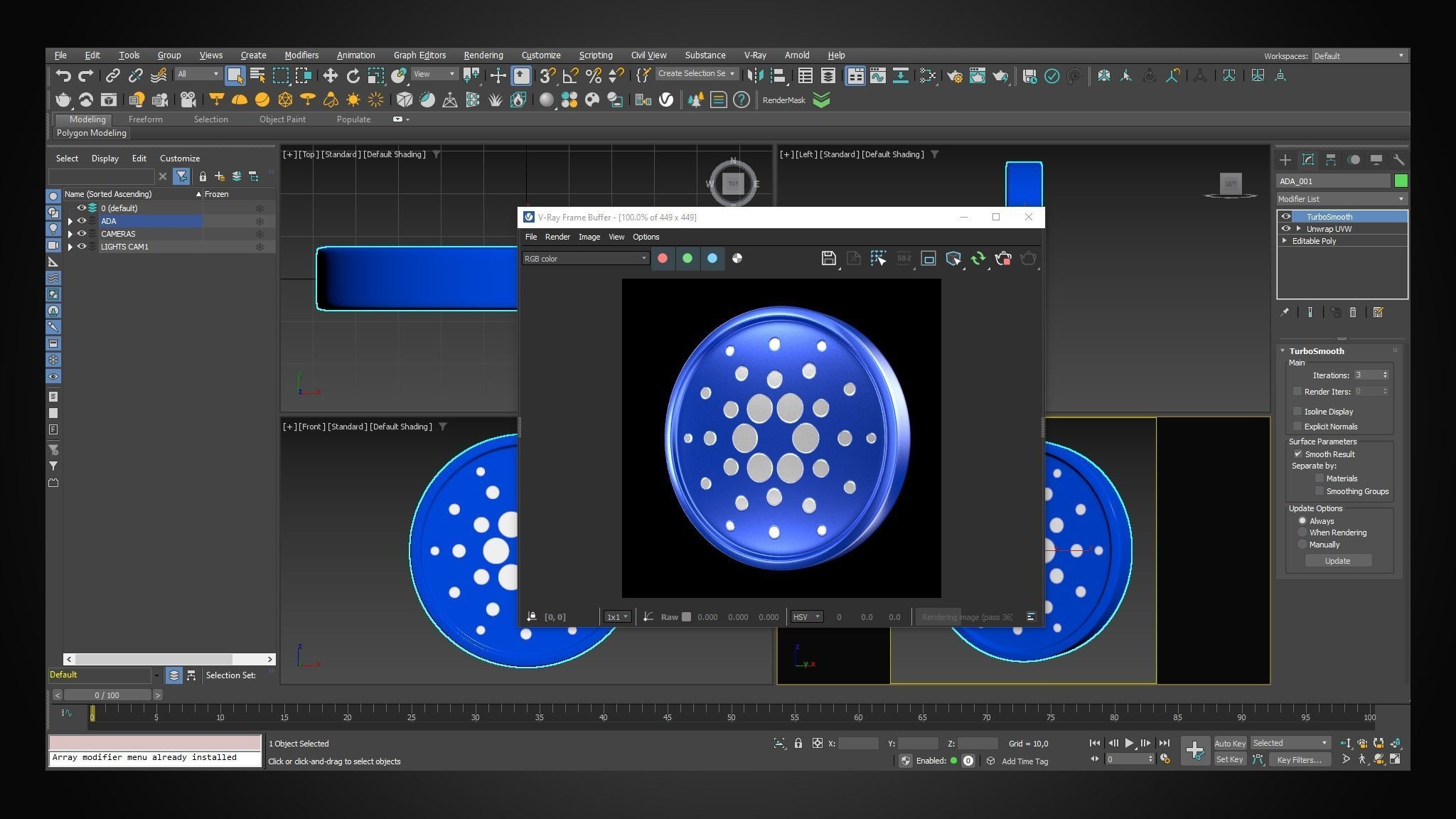Open RGB color channel dropdown
1456x819 pixels.
click(585, 259)
